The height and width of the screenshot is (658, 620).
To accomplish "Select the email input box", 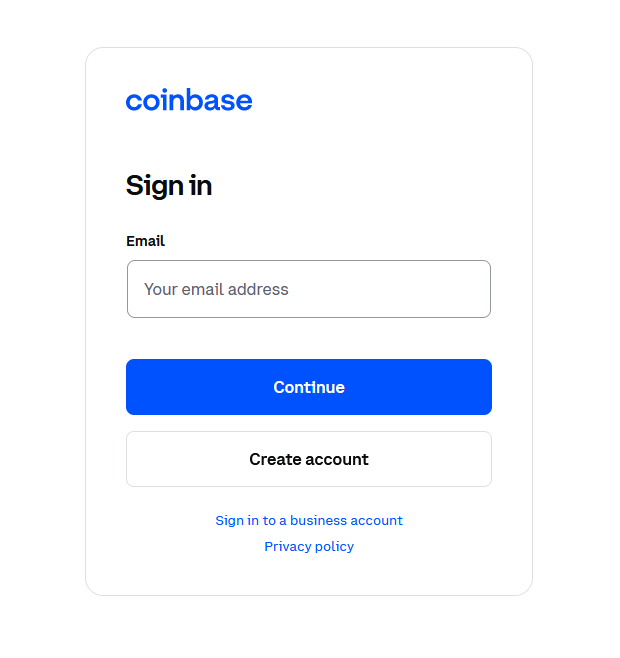I will (309, 289).
